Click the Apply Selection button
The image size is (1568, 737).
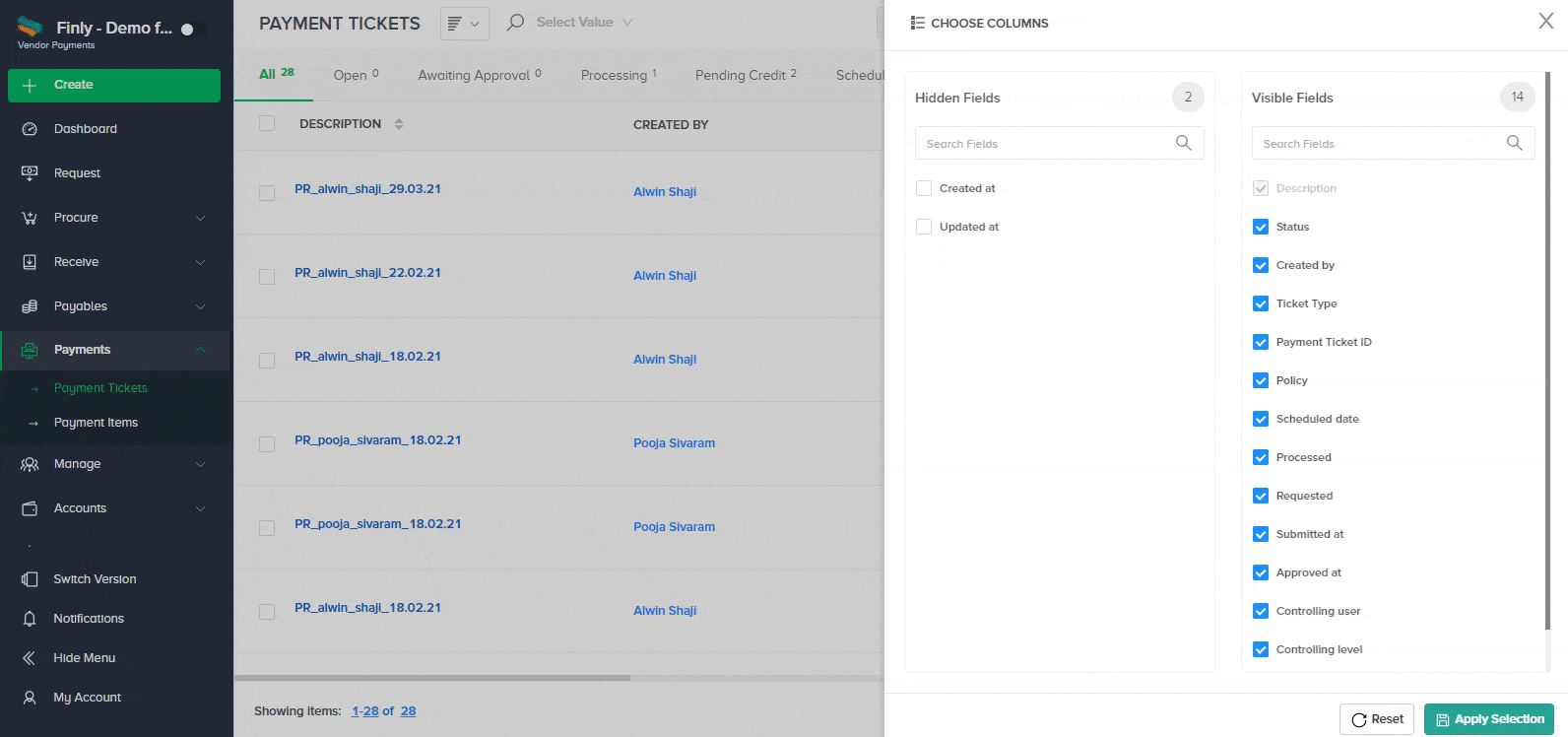(1489, 719)
